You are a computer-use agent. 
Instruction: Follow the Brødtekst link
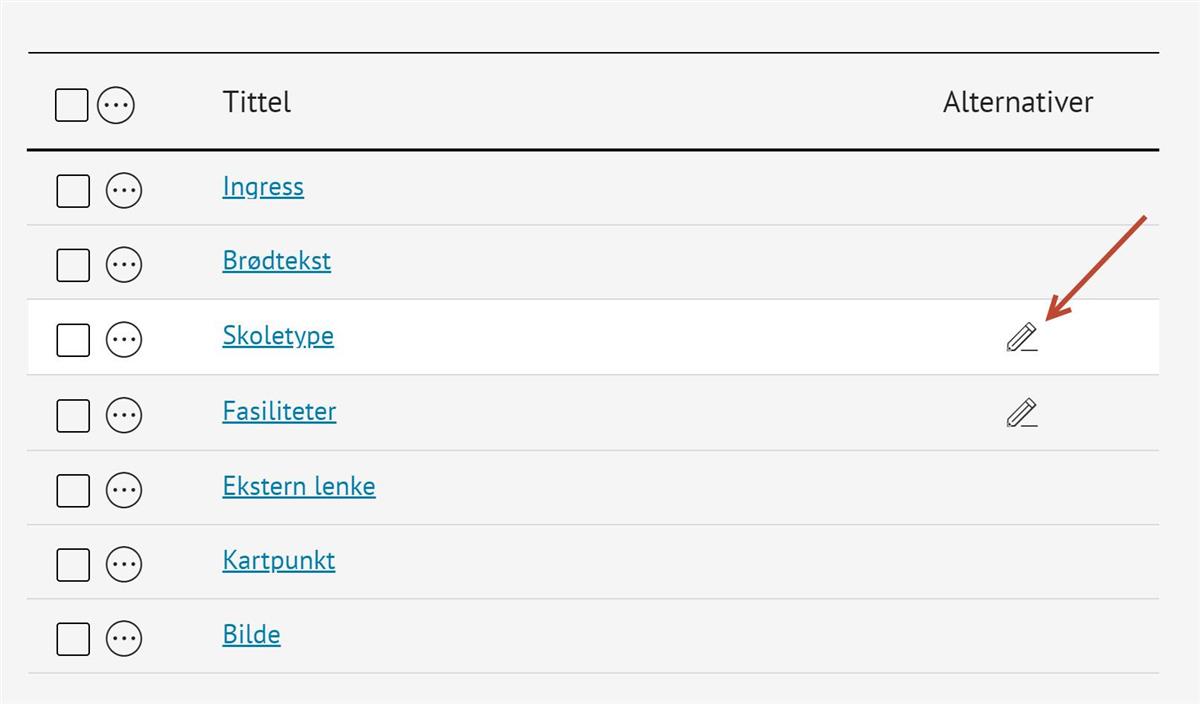[x=276, y=261]
